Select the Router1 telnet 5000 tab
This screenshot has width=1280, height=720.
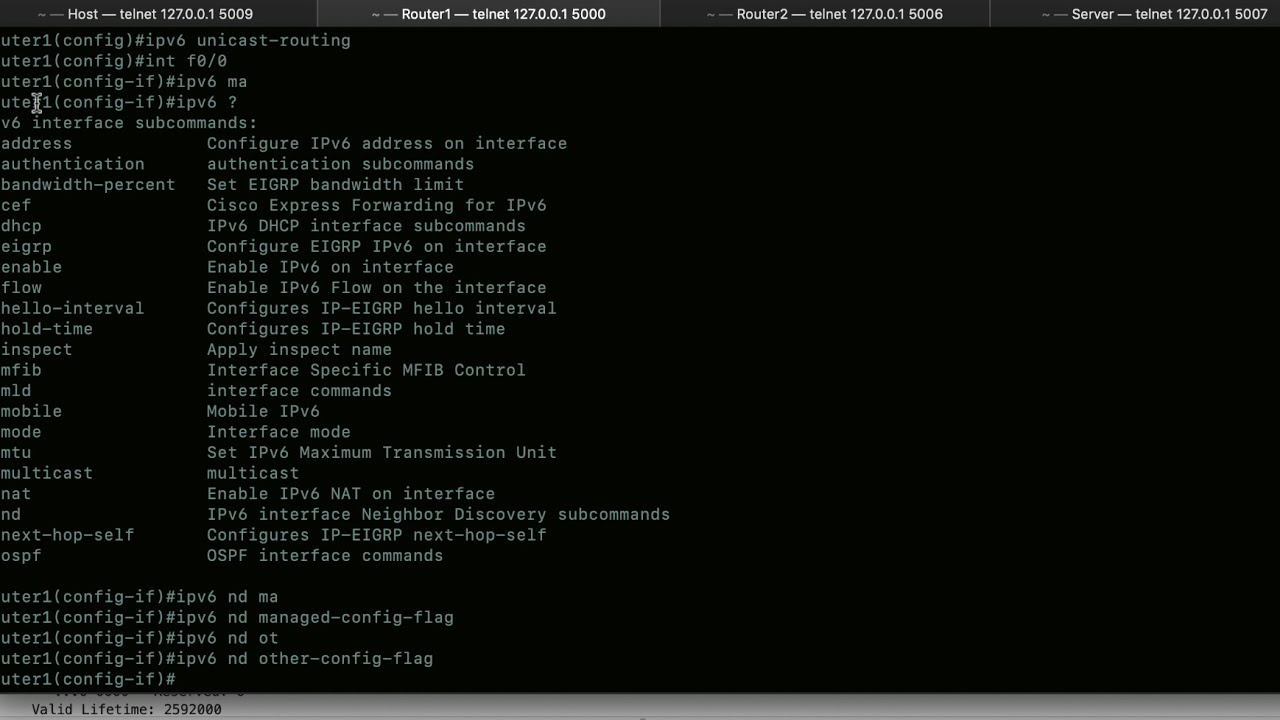[x=488, y=14]
